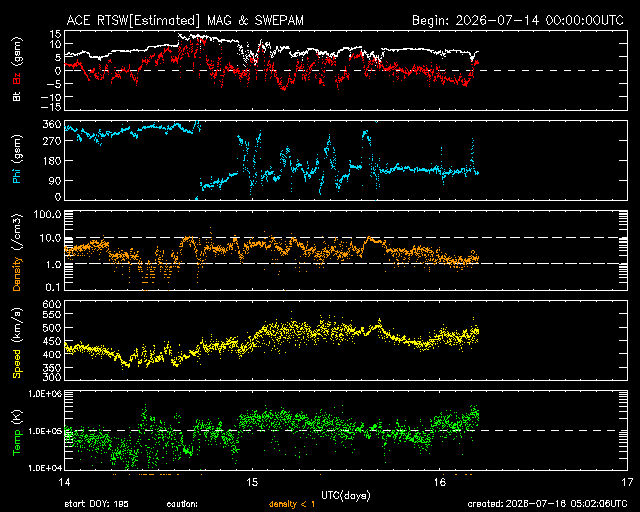Click the yellow Speed (km/s) label
The height and width of the screenshot is (512, 640).
(17, 343)
